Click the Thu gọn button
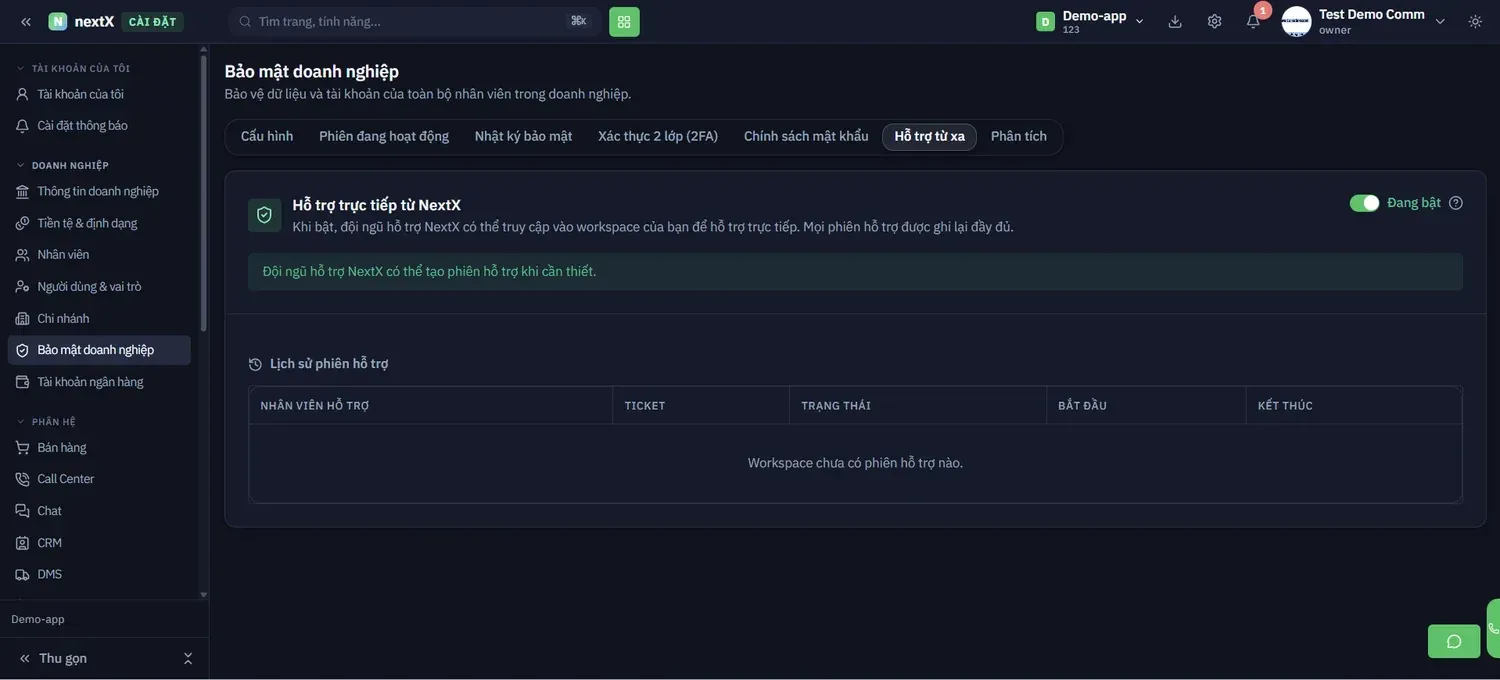1500x680 pixels. pos(62,658)
